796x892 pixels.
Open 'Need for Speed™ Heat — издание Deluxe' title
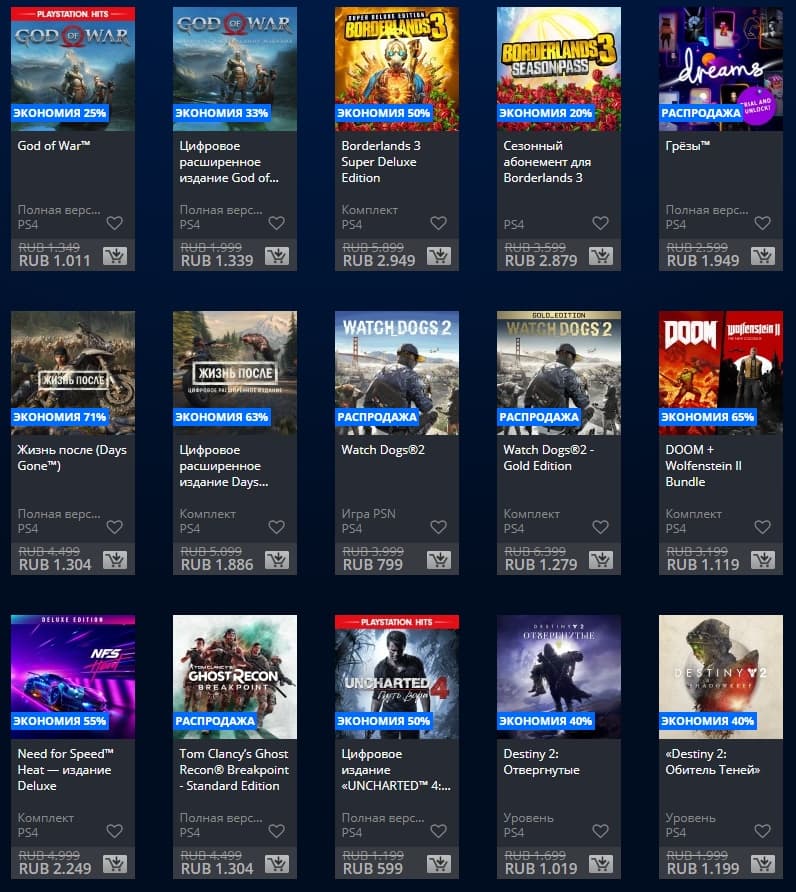[65, 769]
